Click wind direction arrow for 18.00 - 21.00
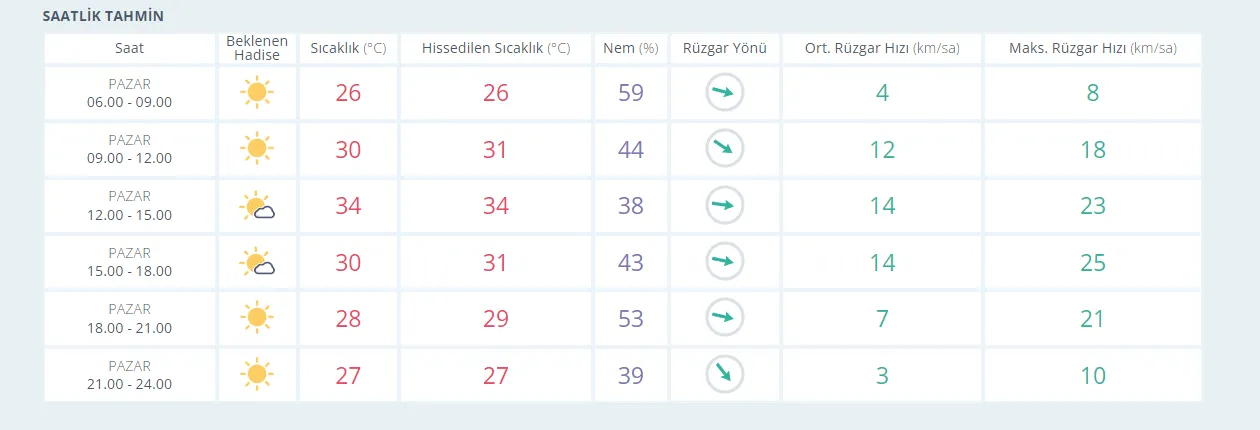The image size is (1260, 430). 725,319
